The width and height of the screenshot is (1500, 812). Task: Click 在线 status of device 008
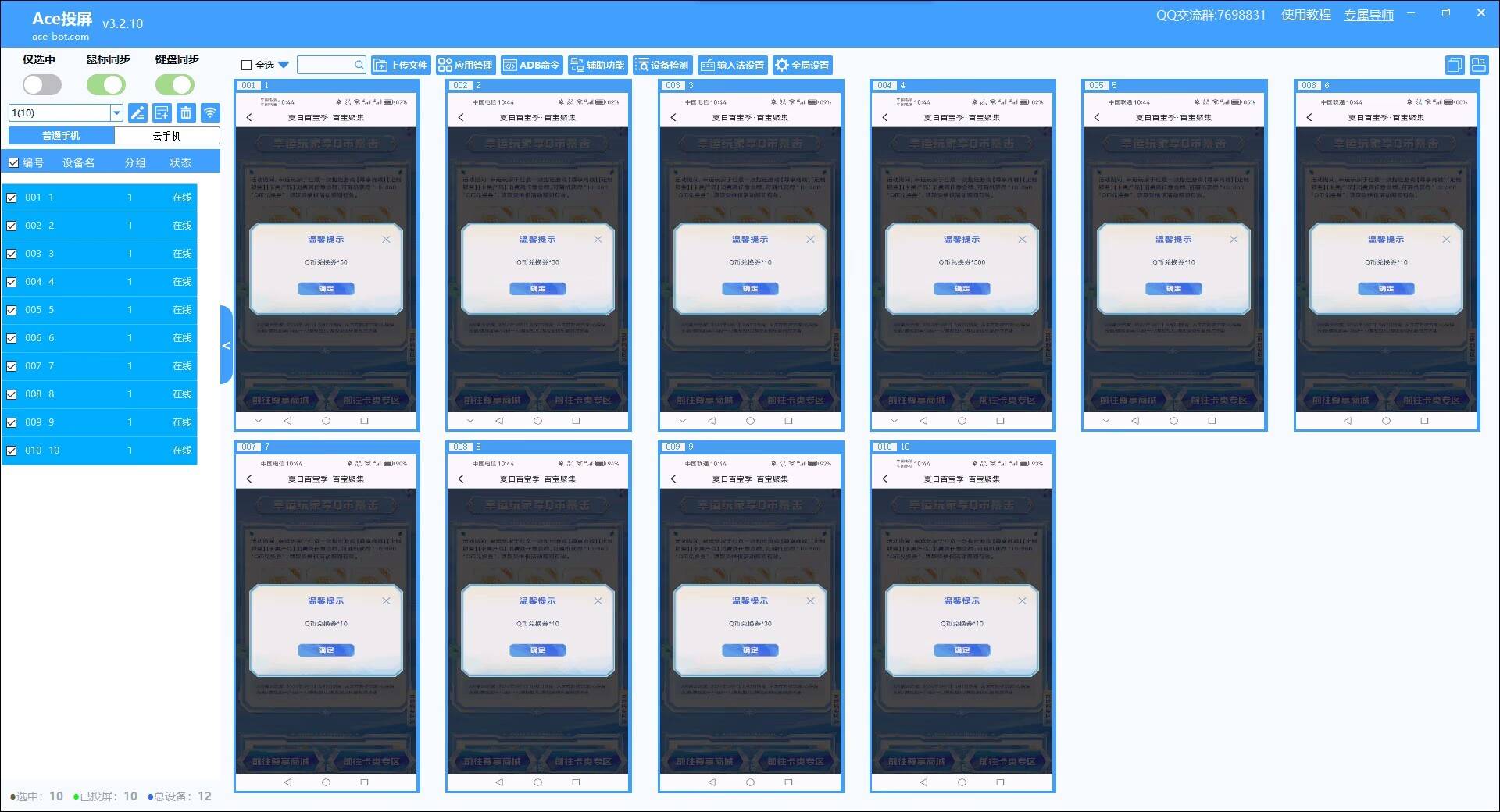tap(182, 394)
